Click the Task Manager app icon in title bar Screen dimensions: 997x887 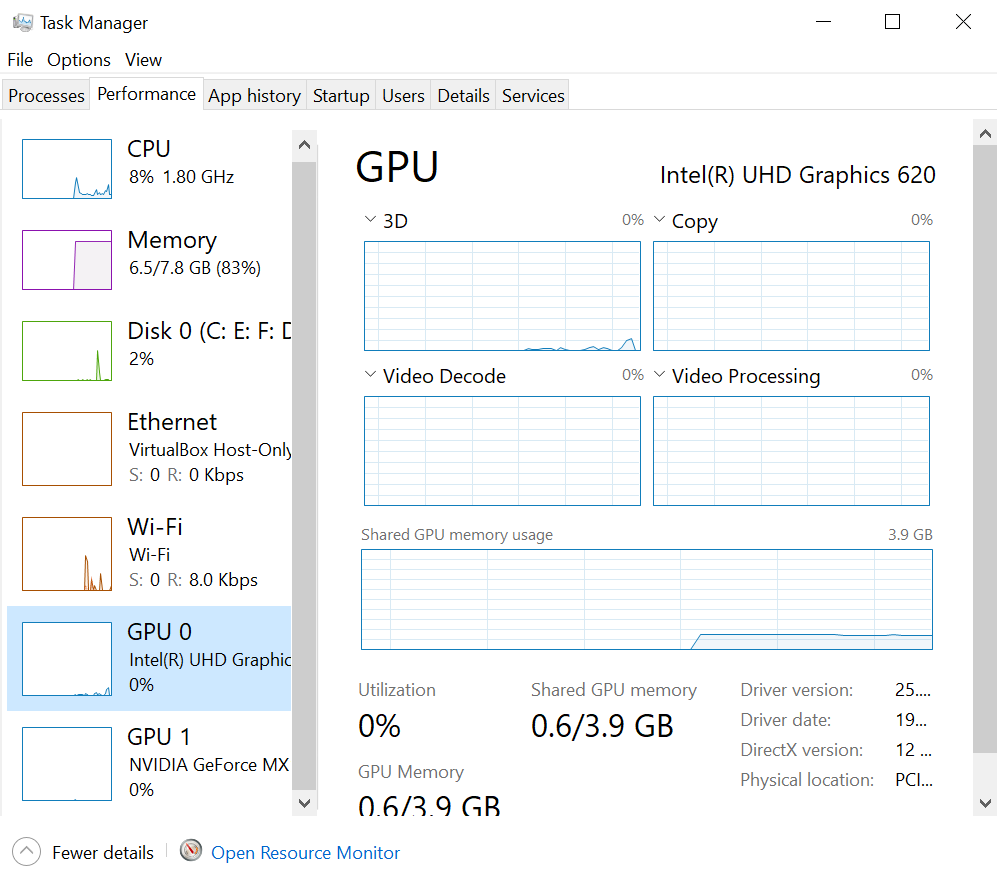23,23
